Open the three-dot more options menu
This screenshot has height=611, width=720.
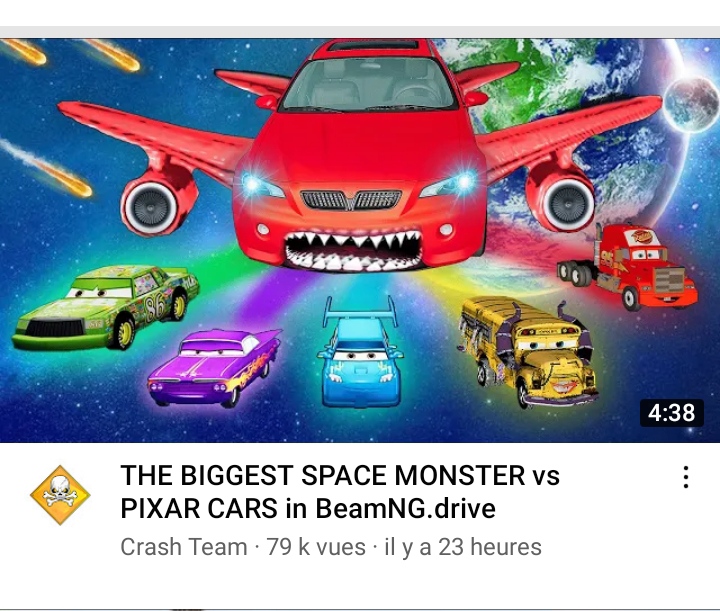coord(686,477)
